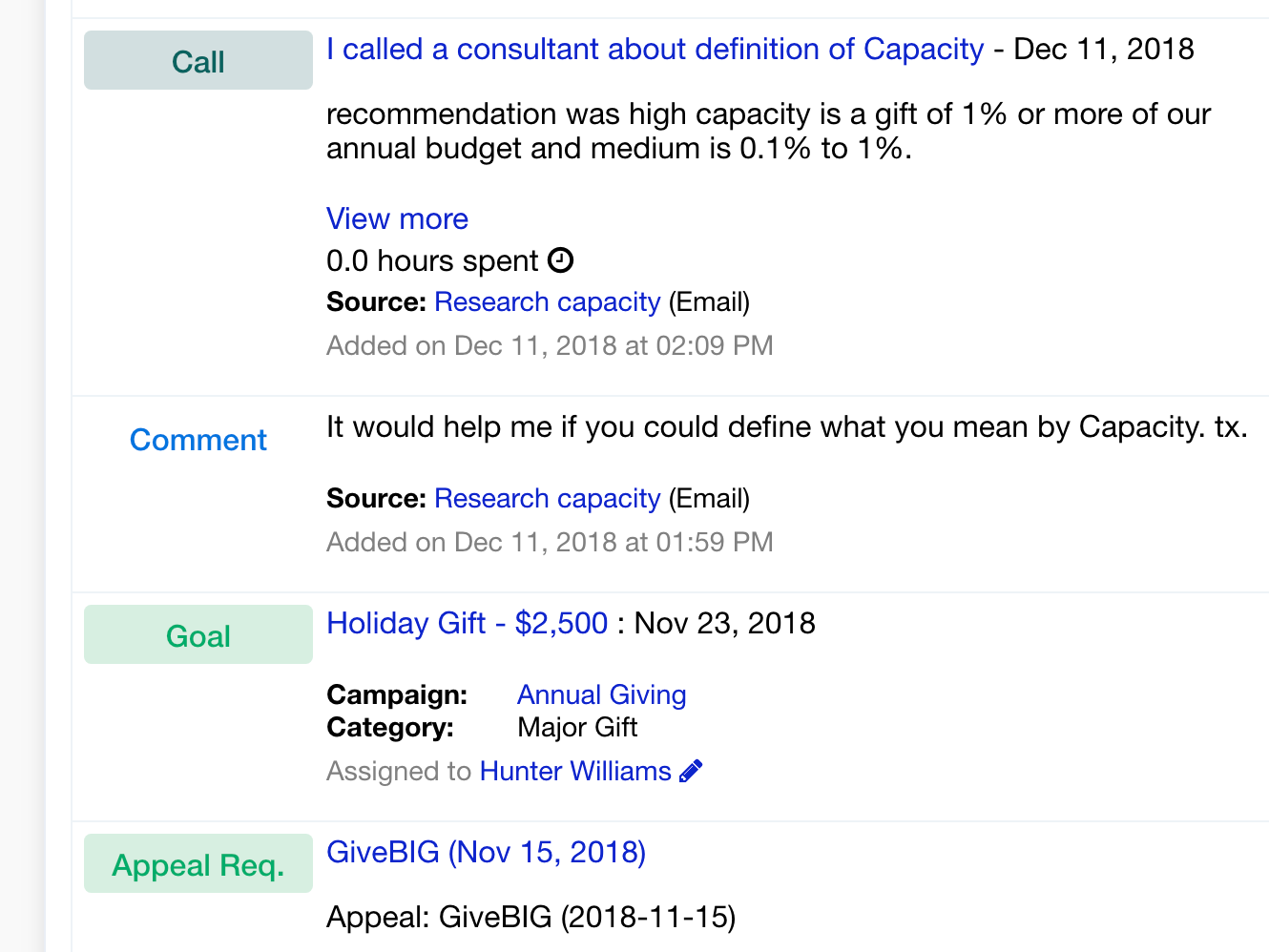Open Research capacity source under the Comment entry
This screenshot has width=1269, height=952.
click(x=547, y=498)
